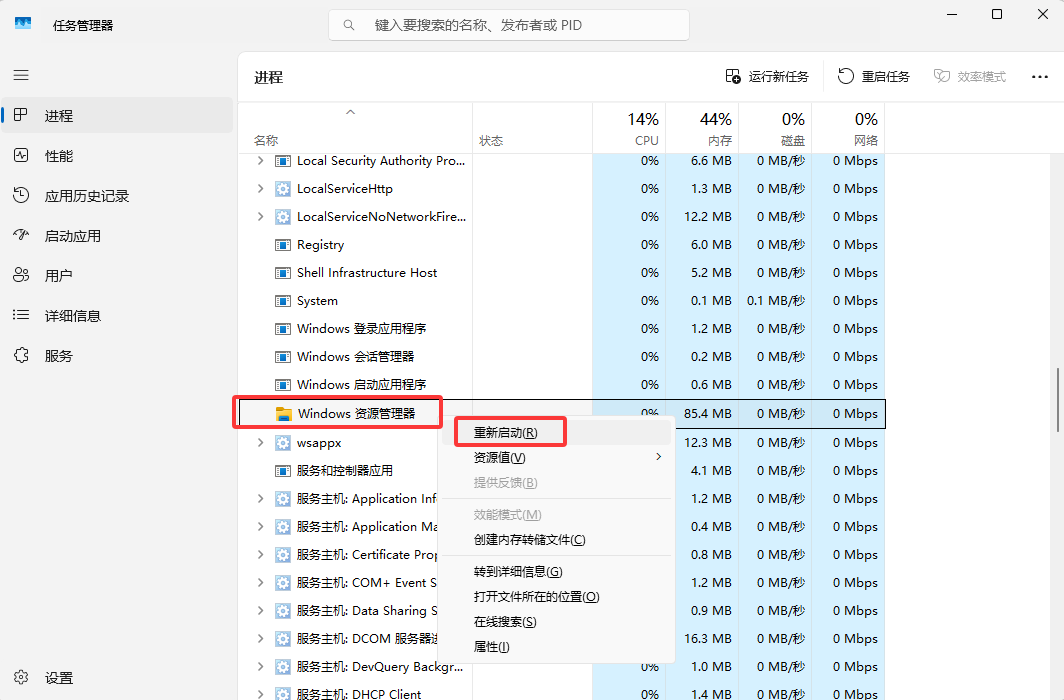1064x700 pixels.
Task: Expand 服务主机: Certificate Prop row
Action: click(x=261, y=554)
